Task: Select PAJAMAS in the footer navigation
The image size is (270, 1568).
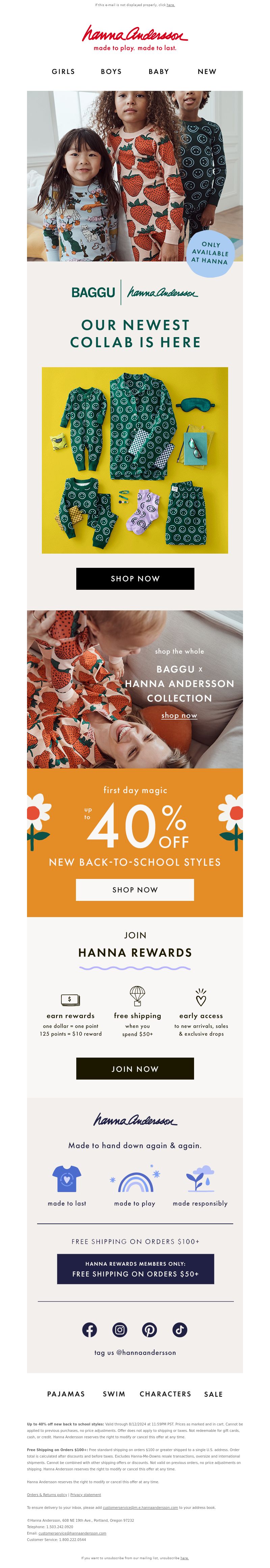Action: point(66,1394)
